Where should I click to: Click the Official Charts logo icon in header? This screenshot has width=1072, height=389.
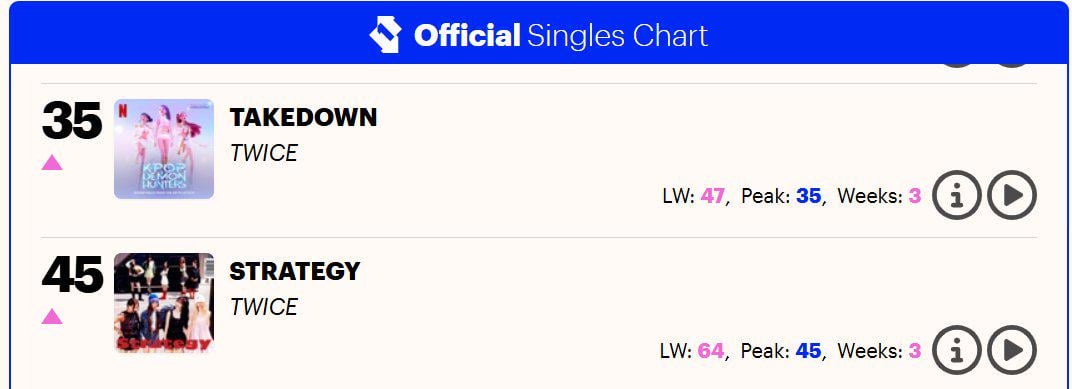coord(385,35)
